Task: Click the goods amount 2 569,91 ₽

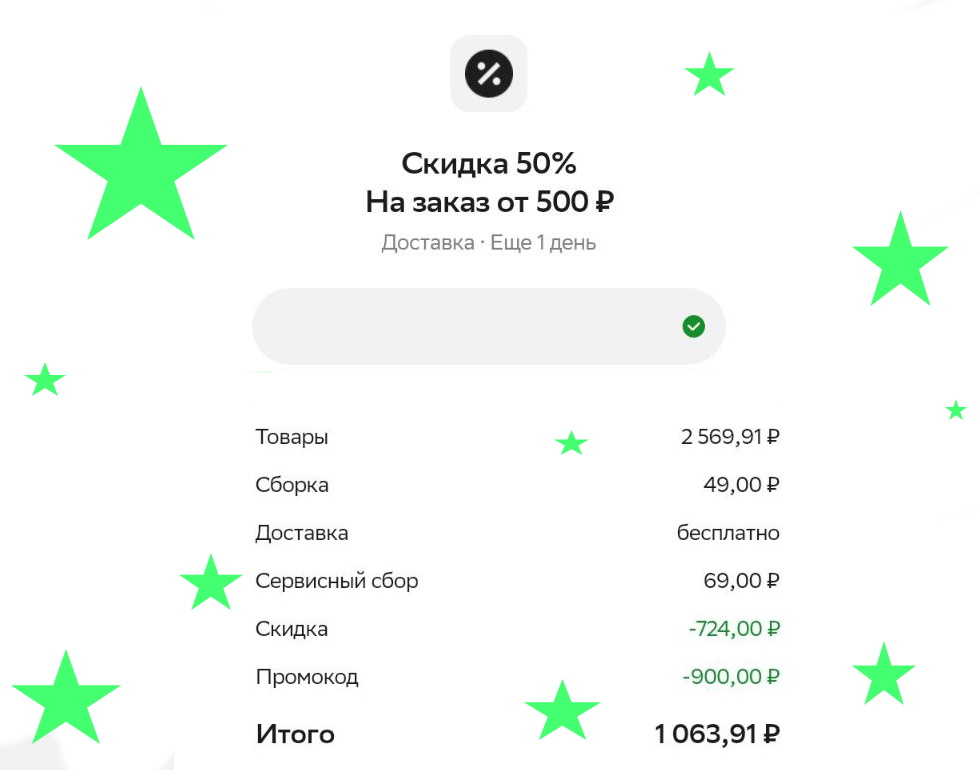Action: click(730, 437)
